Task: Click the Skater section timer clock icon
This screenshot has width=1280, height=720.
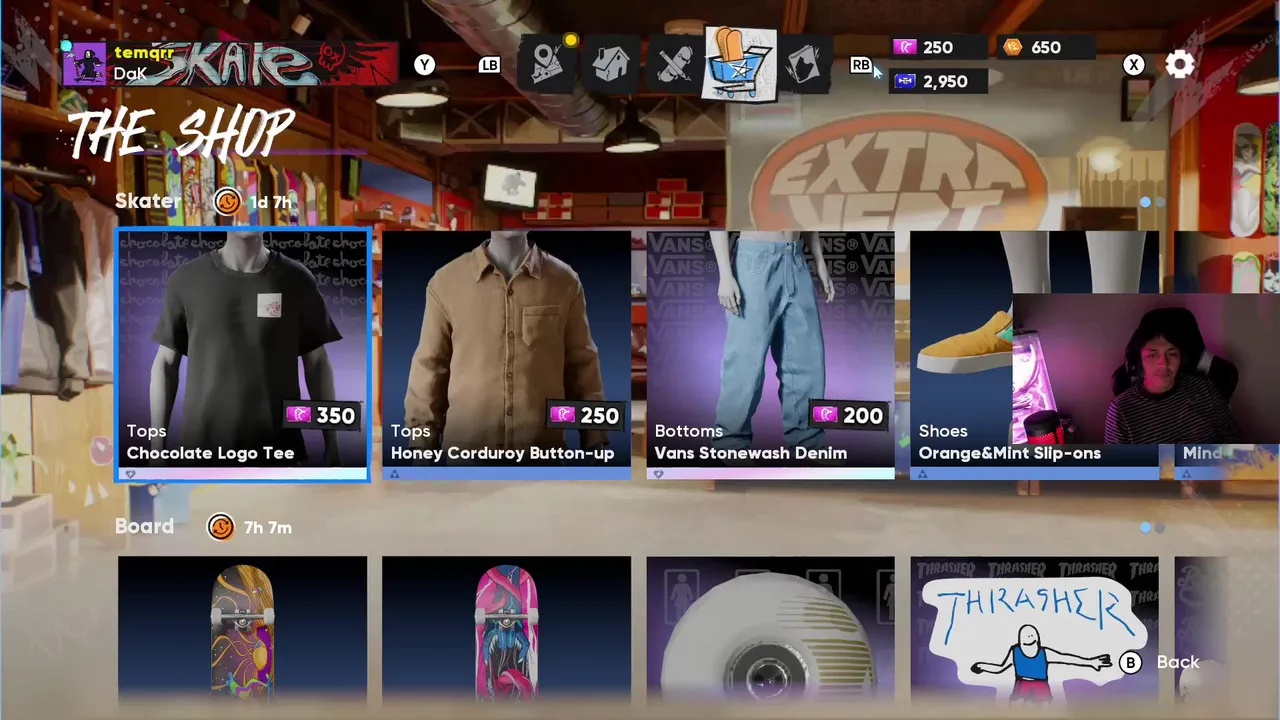Action: (227, 201)
